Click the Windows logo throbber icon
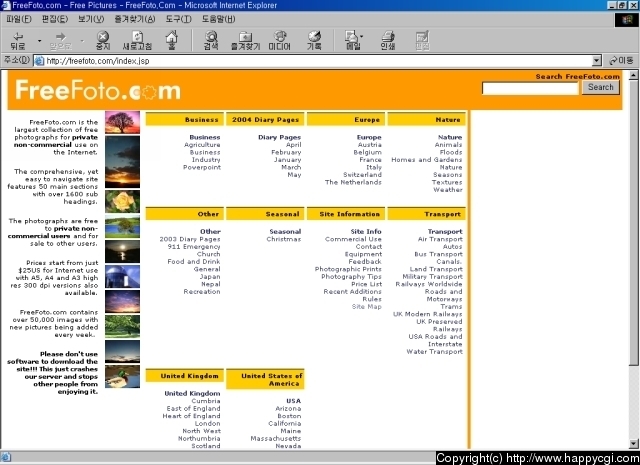This screenshot has width=640, height=465. click(627, 20)
